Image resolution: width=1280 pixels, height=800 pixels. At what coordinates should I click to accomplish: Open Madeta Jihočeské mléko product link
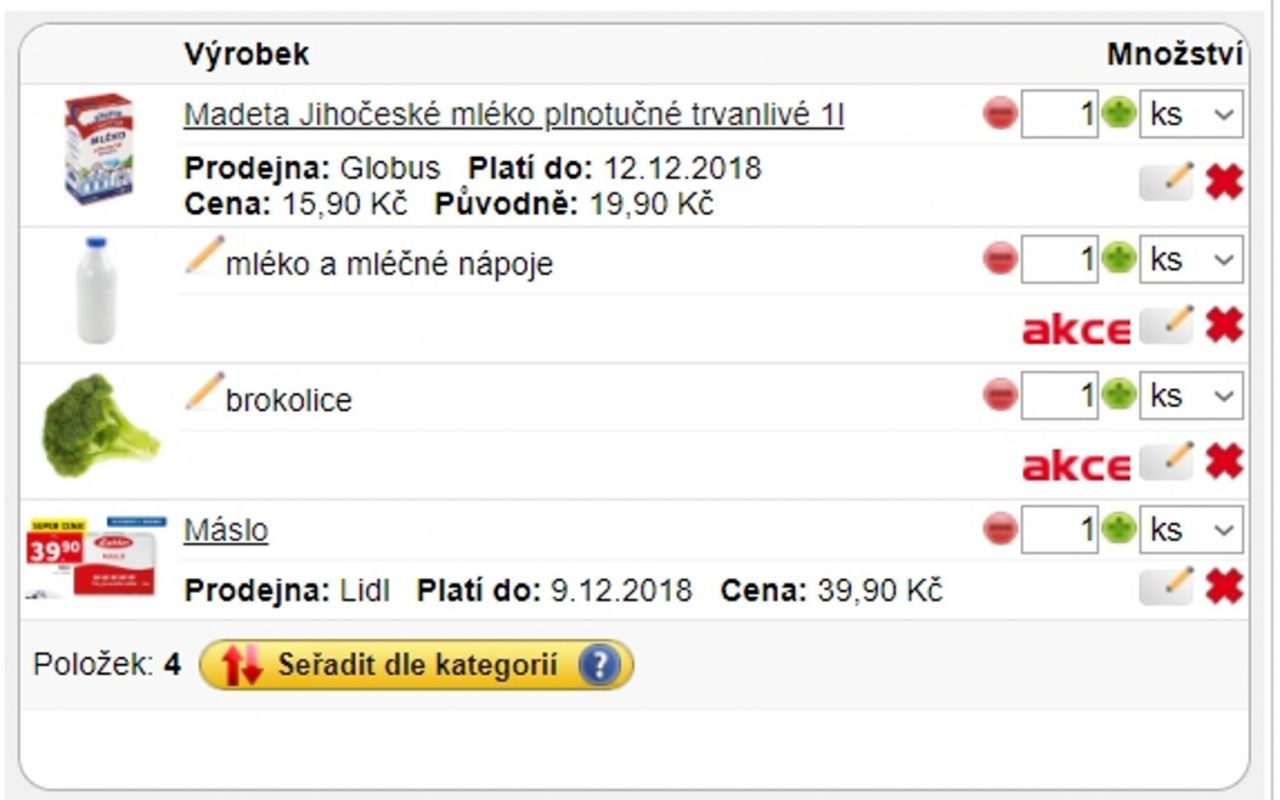click(514, 115)
